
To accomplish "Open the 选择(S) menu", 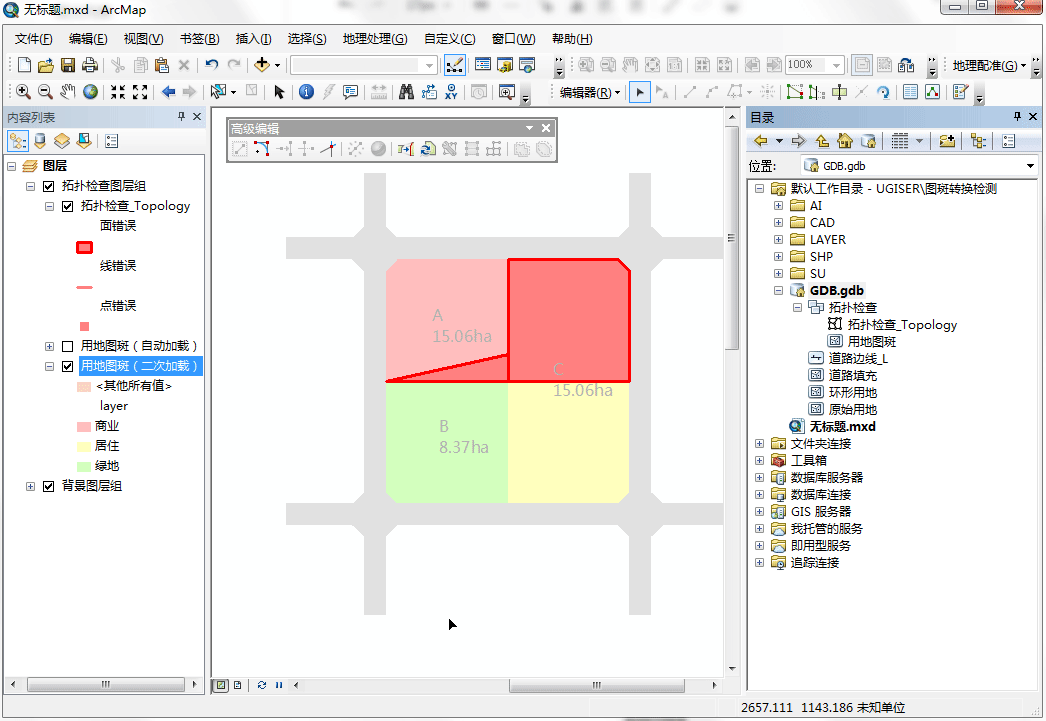I will 307,39.
